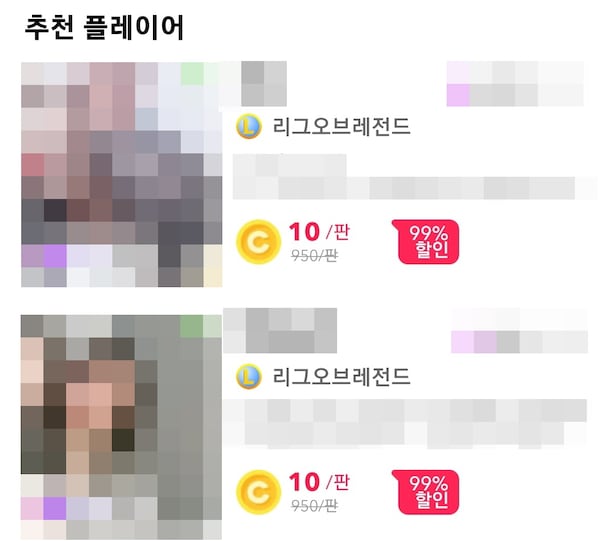Open the second recommended player's profile picture
616x541 pixels.
(x=121, y=427)
